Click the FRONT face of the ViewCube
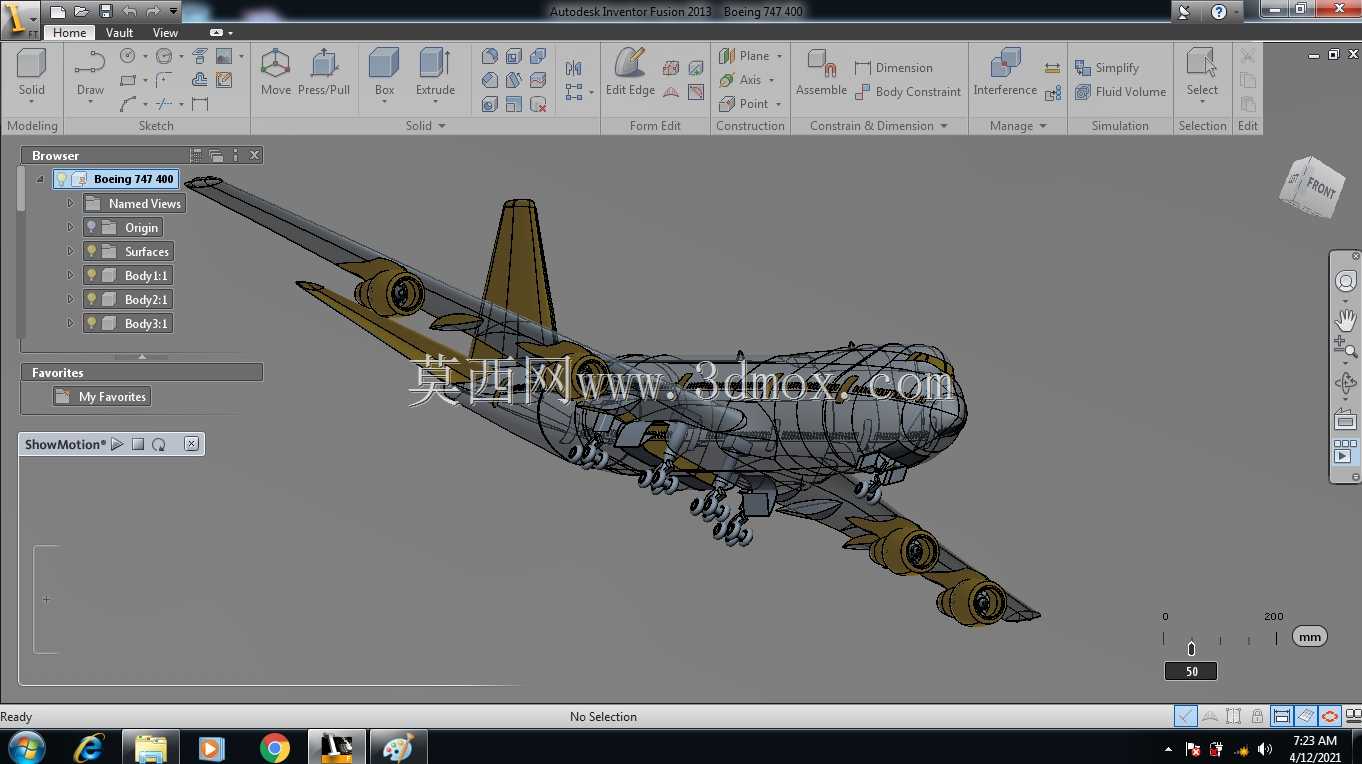The image size is (1362, 764). click(1320, 187)
